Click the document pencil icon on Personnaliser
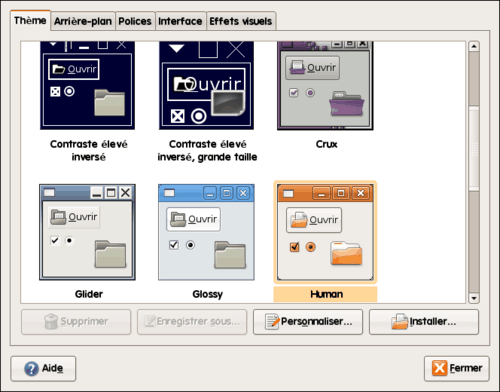 pos(272,322)
